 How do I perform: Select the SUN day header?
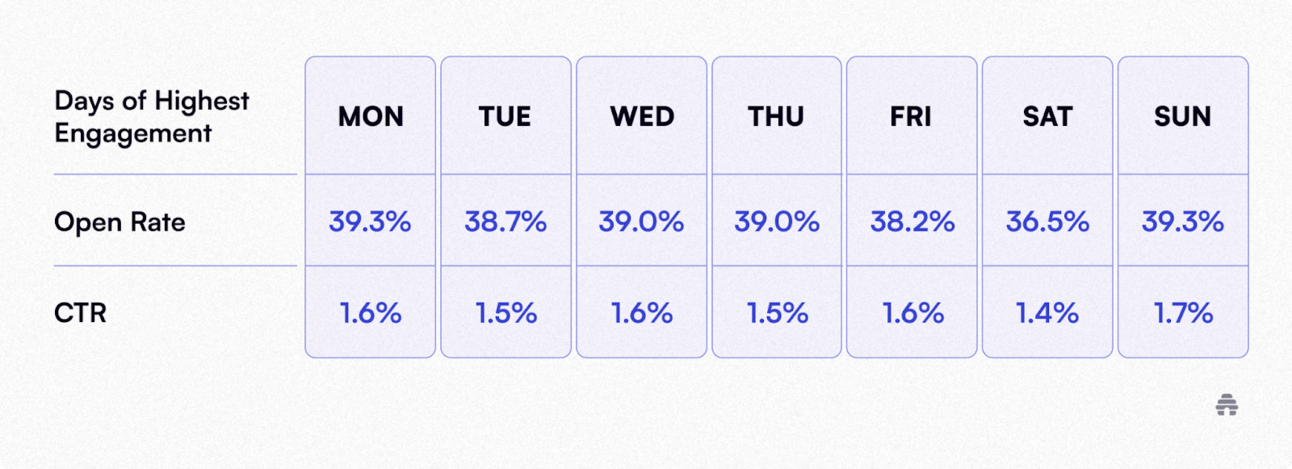(x=1182, y=116)
